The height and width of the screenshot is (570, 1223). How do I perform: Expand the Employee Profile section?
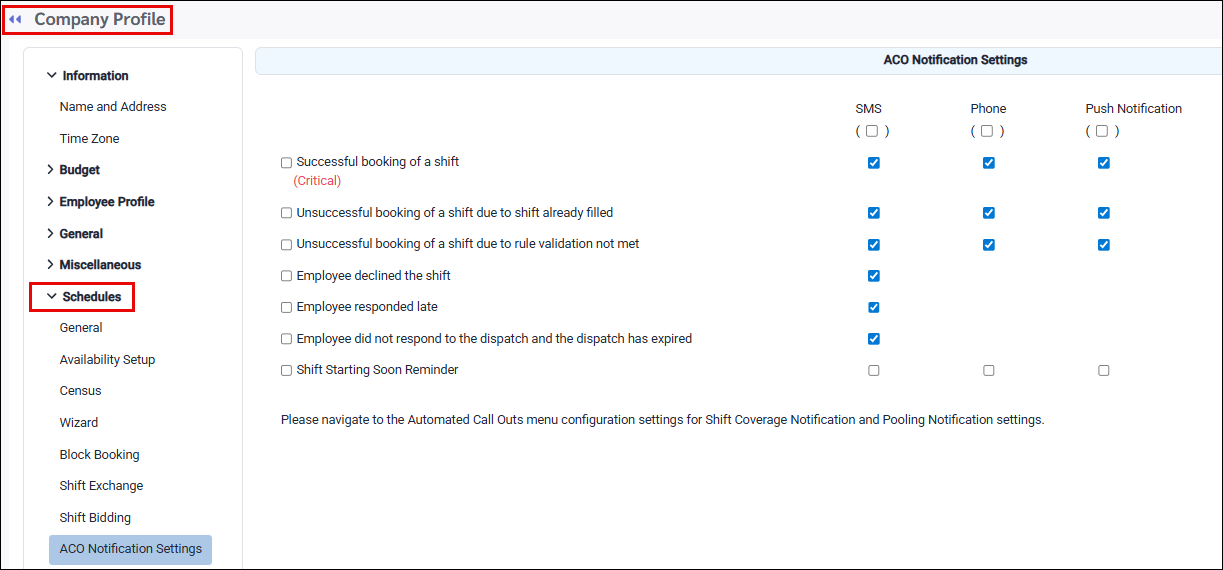51,202
